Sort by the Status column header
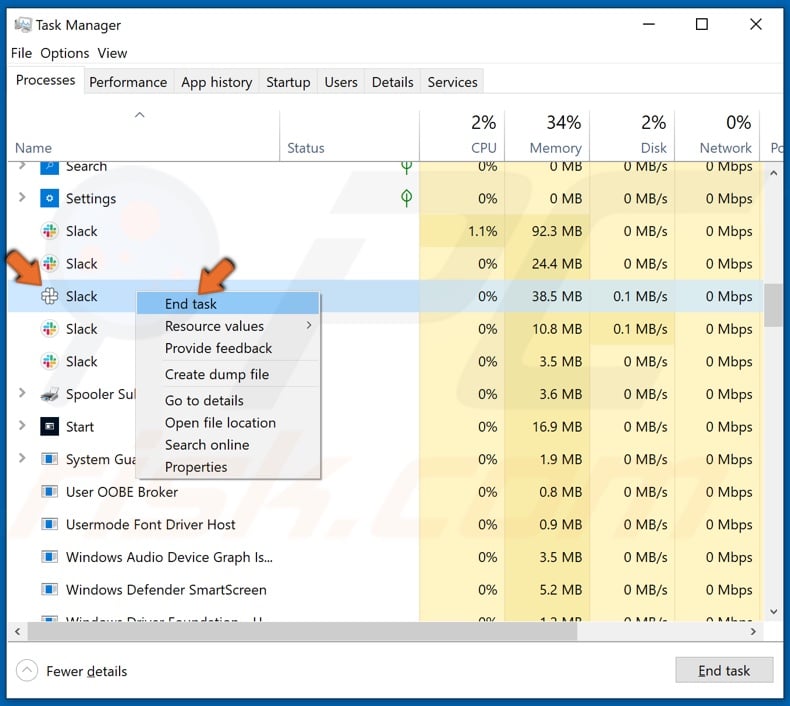This screenshot has height=706, width=790. click(x=349, y=135)
